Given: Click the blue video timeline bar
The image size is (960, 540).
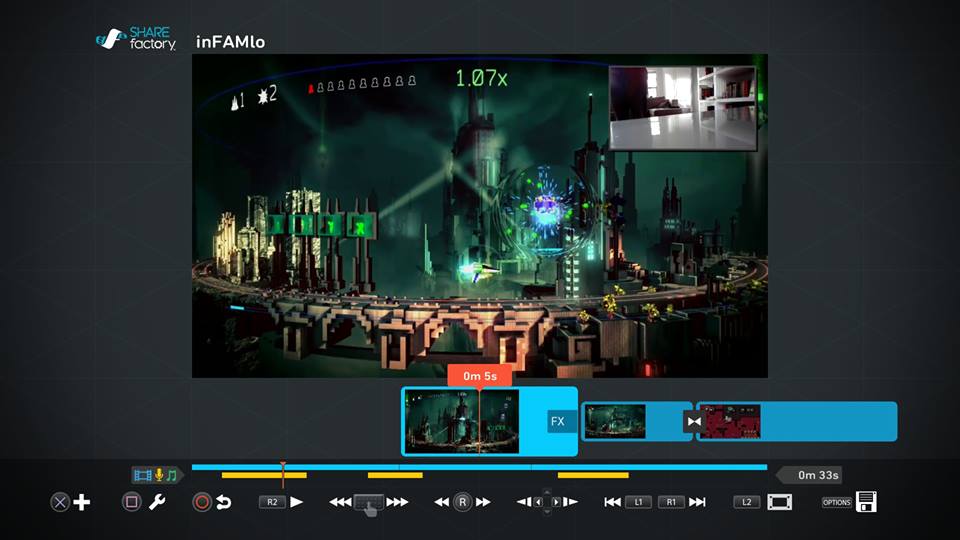Looking at the screenshot, I should coord(479,467).
